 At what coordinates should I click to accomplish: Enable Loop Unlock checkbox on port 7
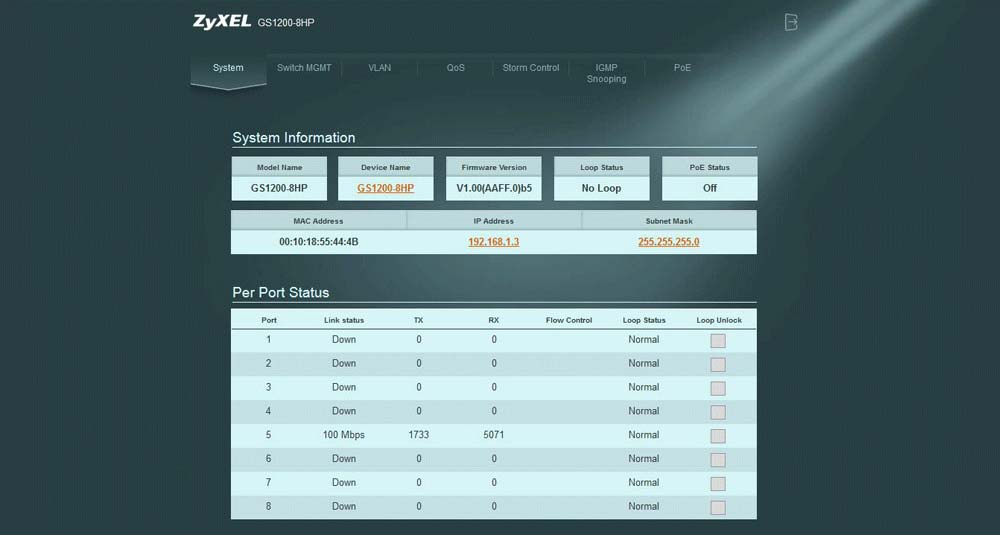718,483
